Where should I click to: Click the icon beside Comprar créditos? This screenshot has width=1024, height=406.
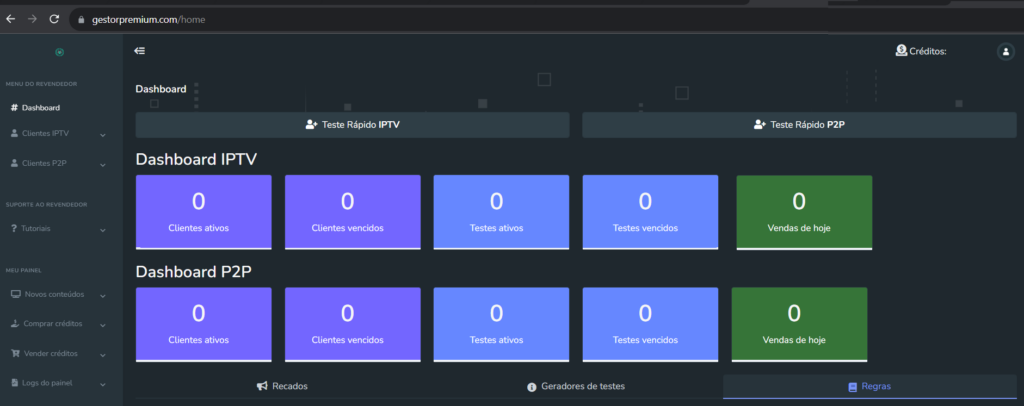(15, 324)
